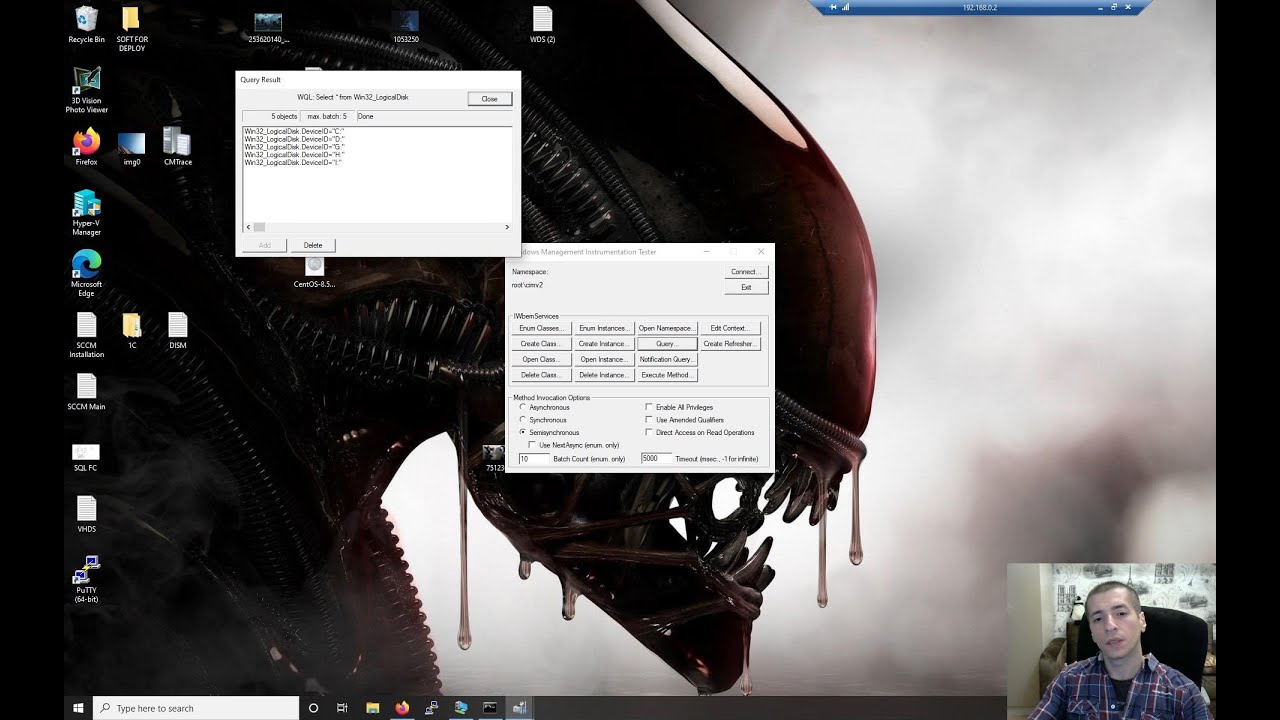The height and width of the screenshot is (720, 1280).
Task: Open Task View on the taskbar
Action: [342, 708]
